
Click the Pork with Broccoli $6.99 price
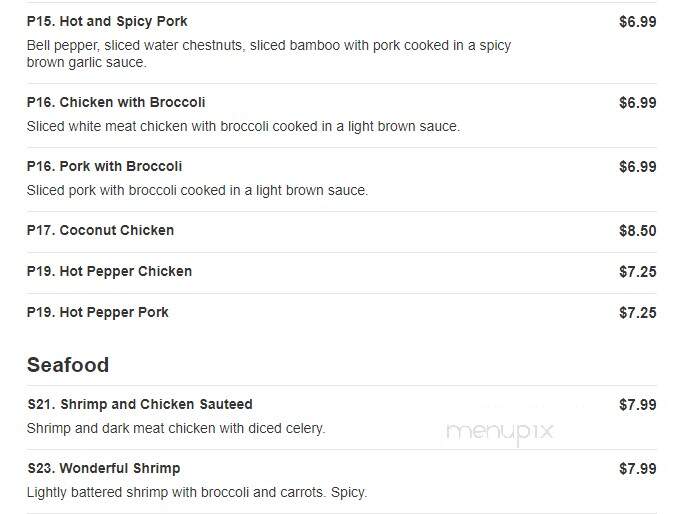(637, 167)
